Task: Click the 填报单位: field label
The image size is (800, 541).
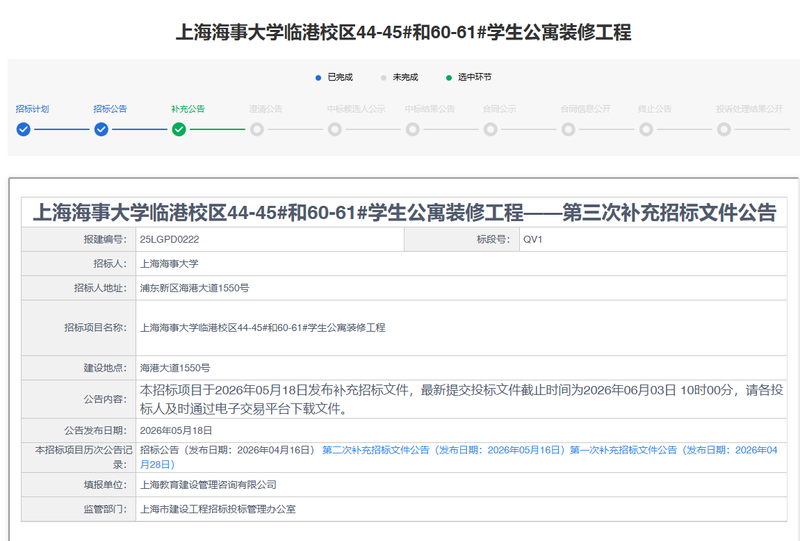Action: [105, 484]
